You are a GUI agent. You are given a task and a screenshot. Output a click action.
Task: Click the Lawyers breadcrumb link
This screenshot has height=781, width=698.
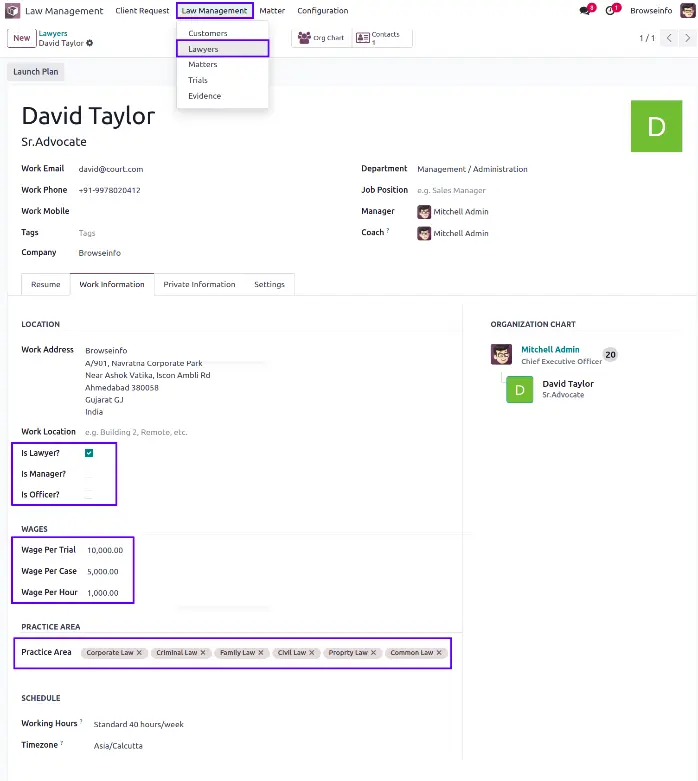(x=53, y=33)
